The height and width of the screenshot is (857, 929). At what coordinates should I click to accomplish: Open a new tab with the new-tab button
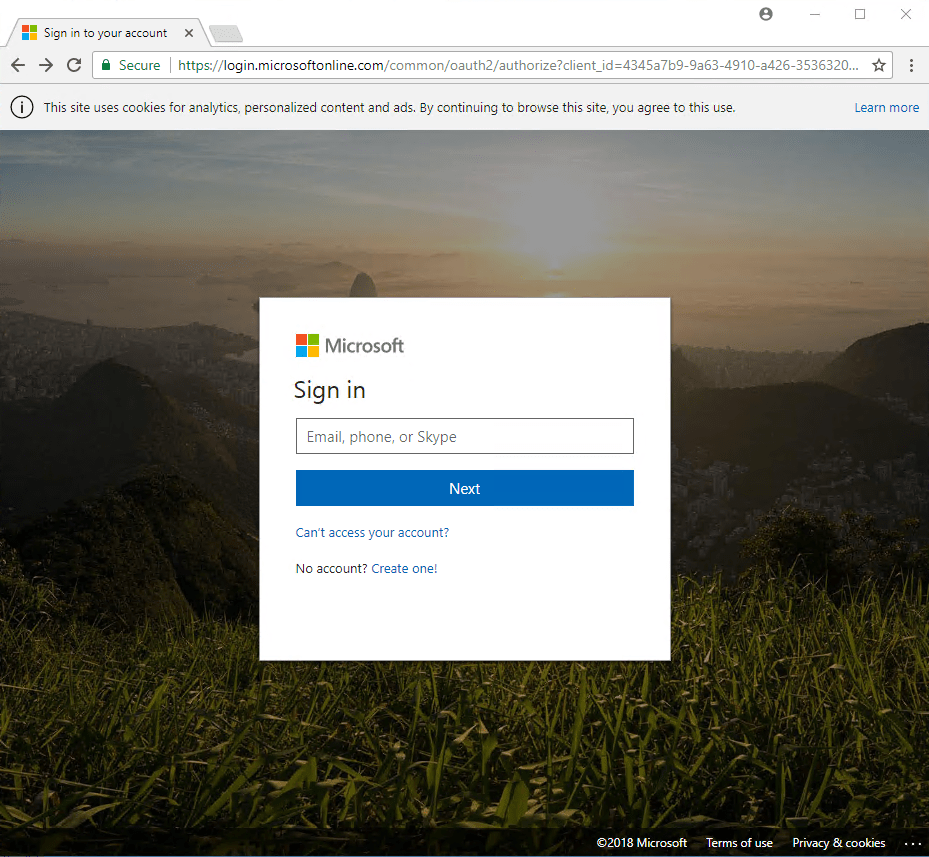click(226, 34)
